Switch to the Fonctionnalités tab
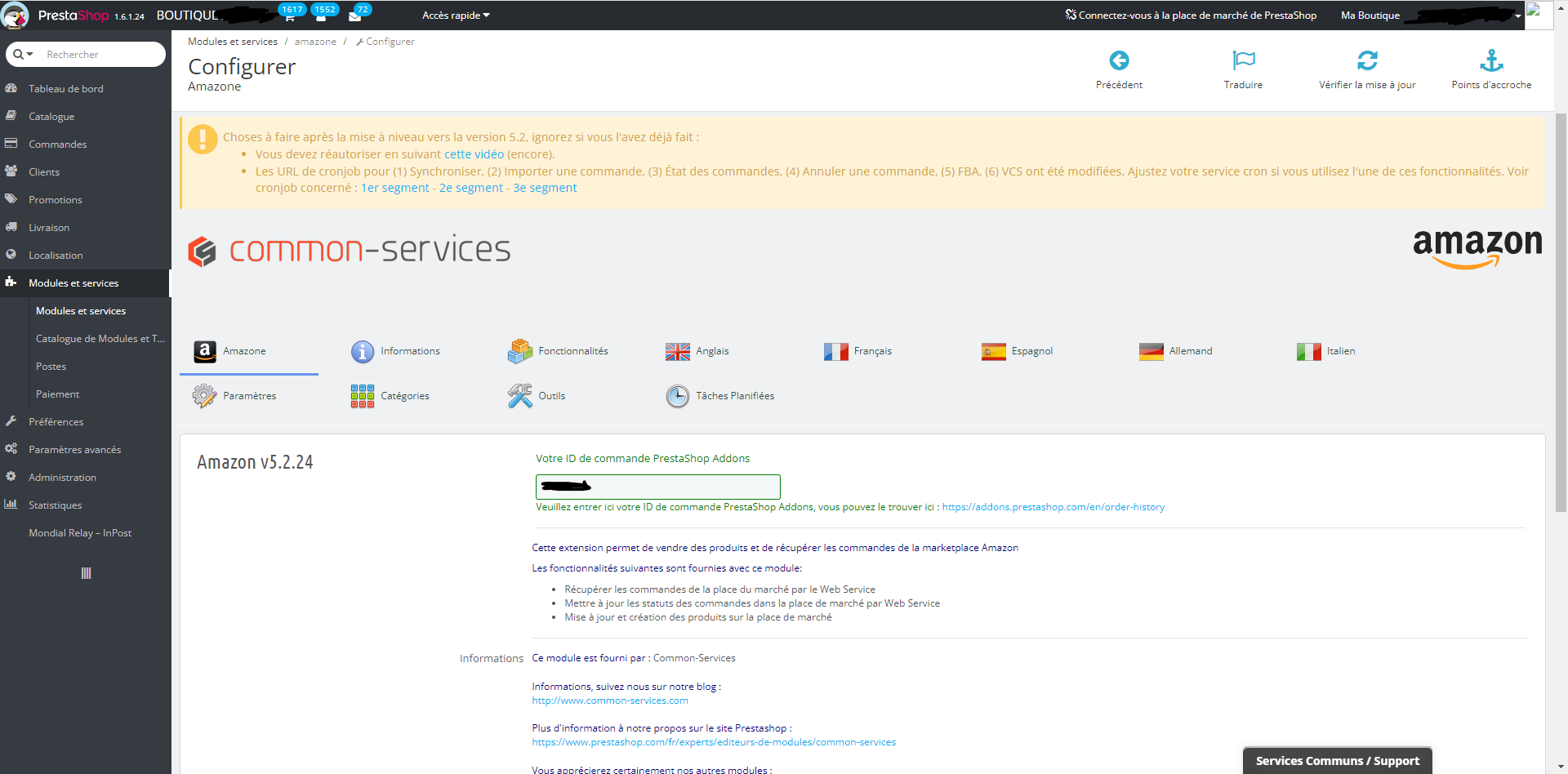 point(558,351)
